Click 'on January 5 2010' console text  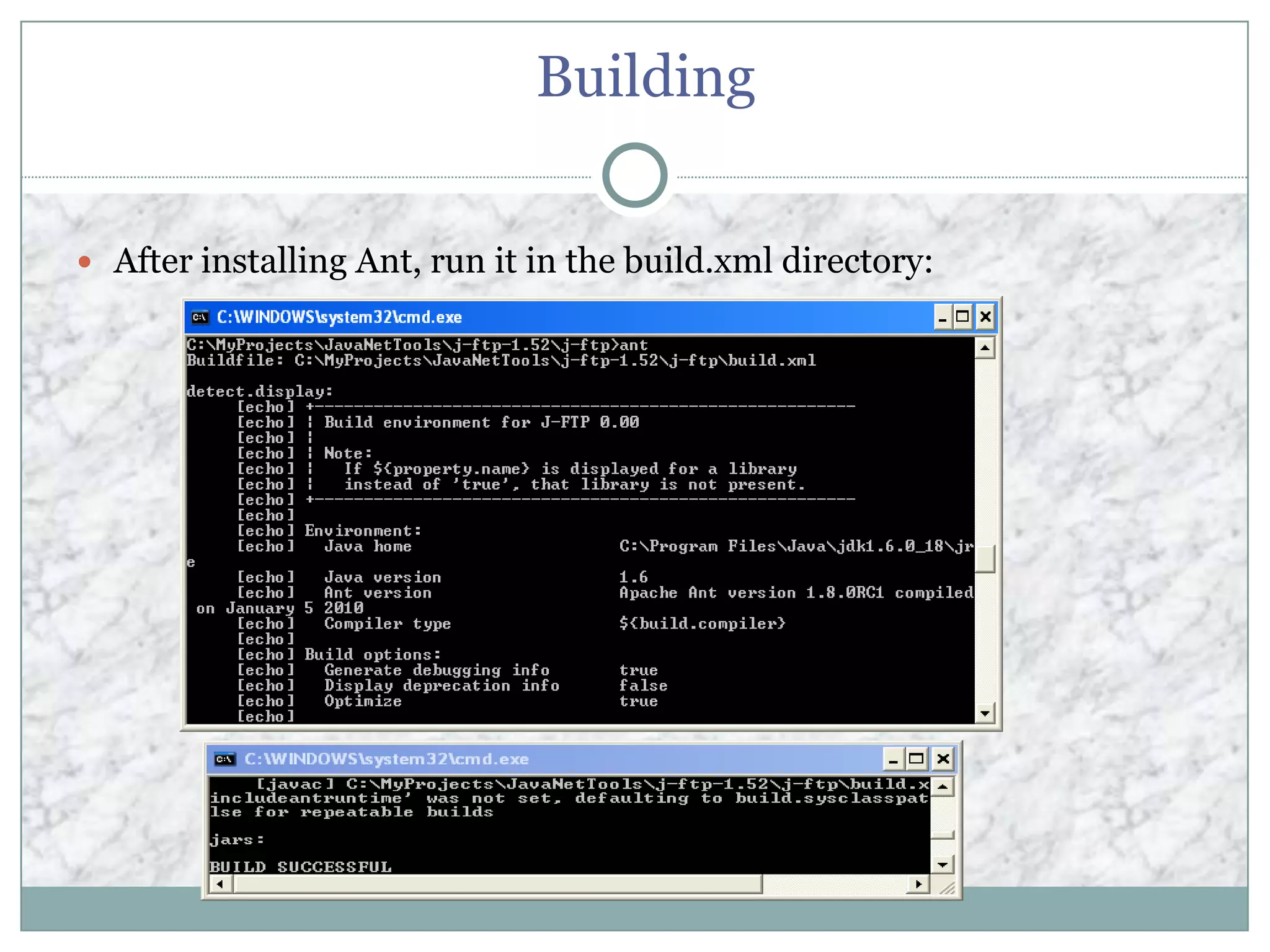(280, 609)
